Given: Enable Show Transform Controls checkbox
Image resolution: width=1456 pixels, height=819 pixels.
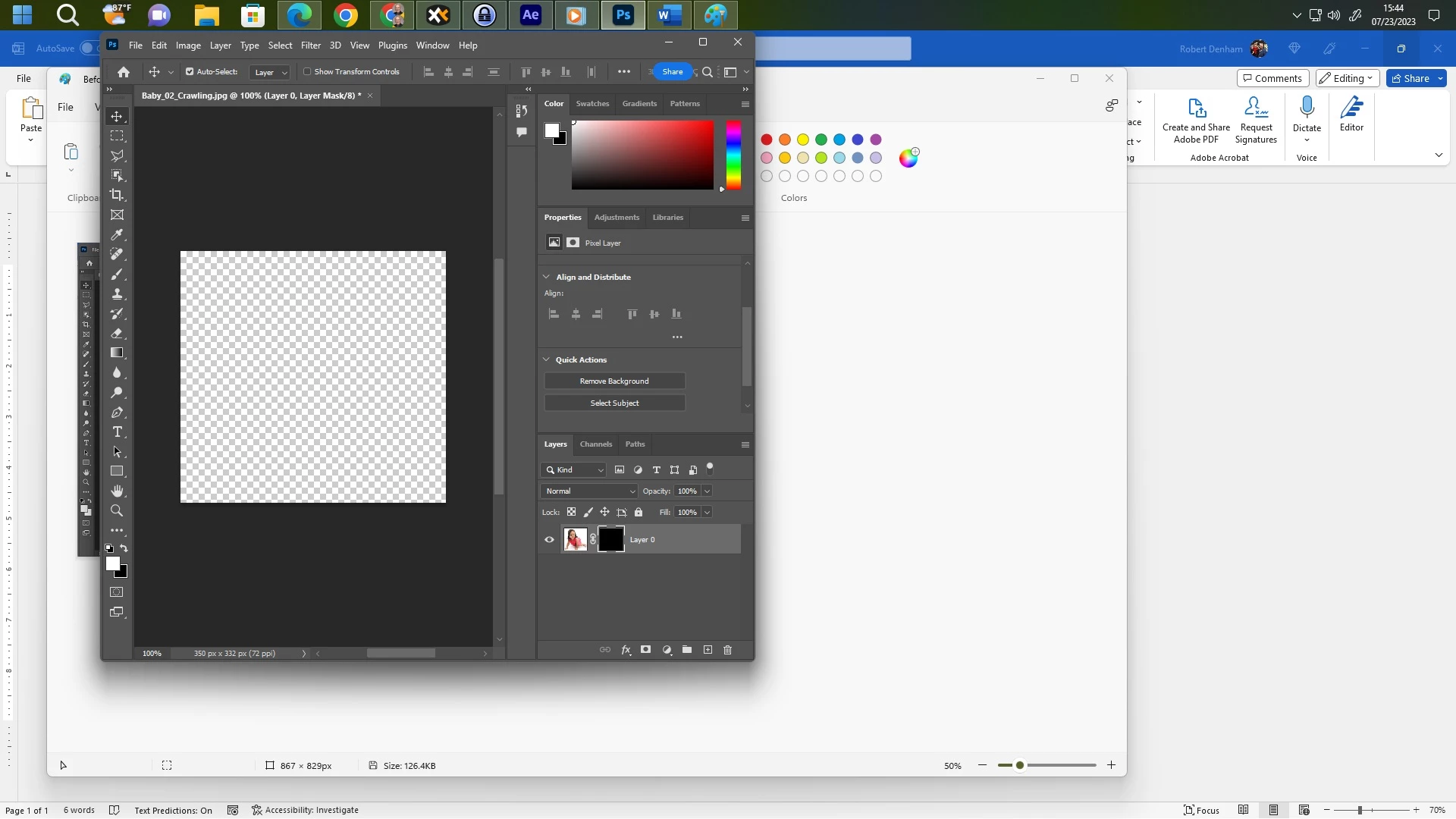Looking at the screenshot, I should tap(307, 72).
